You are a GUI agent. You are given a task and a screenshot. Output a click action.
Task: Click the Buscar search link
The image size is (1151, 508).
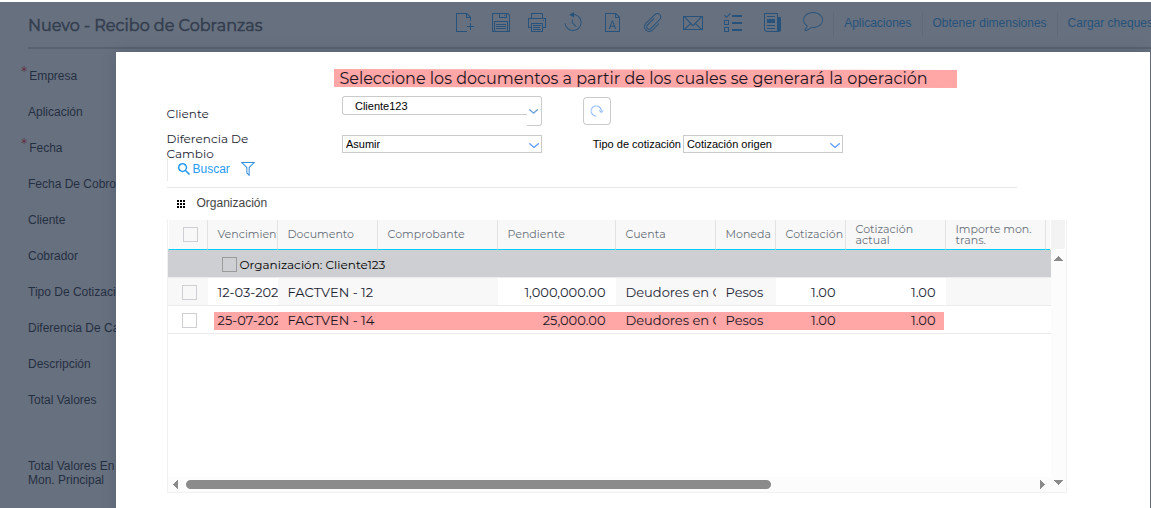click(x=204, y=169)
